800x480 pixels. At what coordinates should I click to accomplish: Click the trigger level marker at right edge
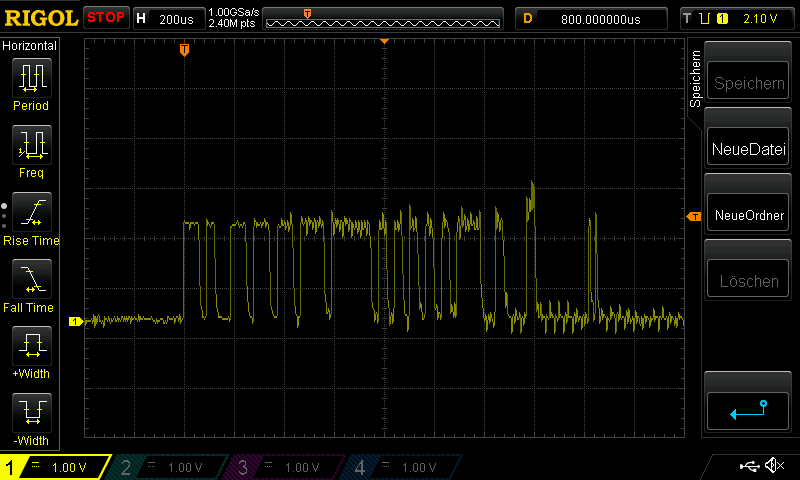694,217
